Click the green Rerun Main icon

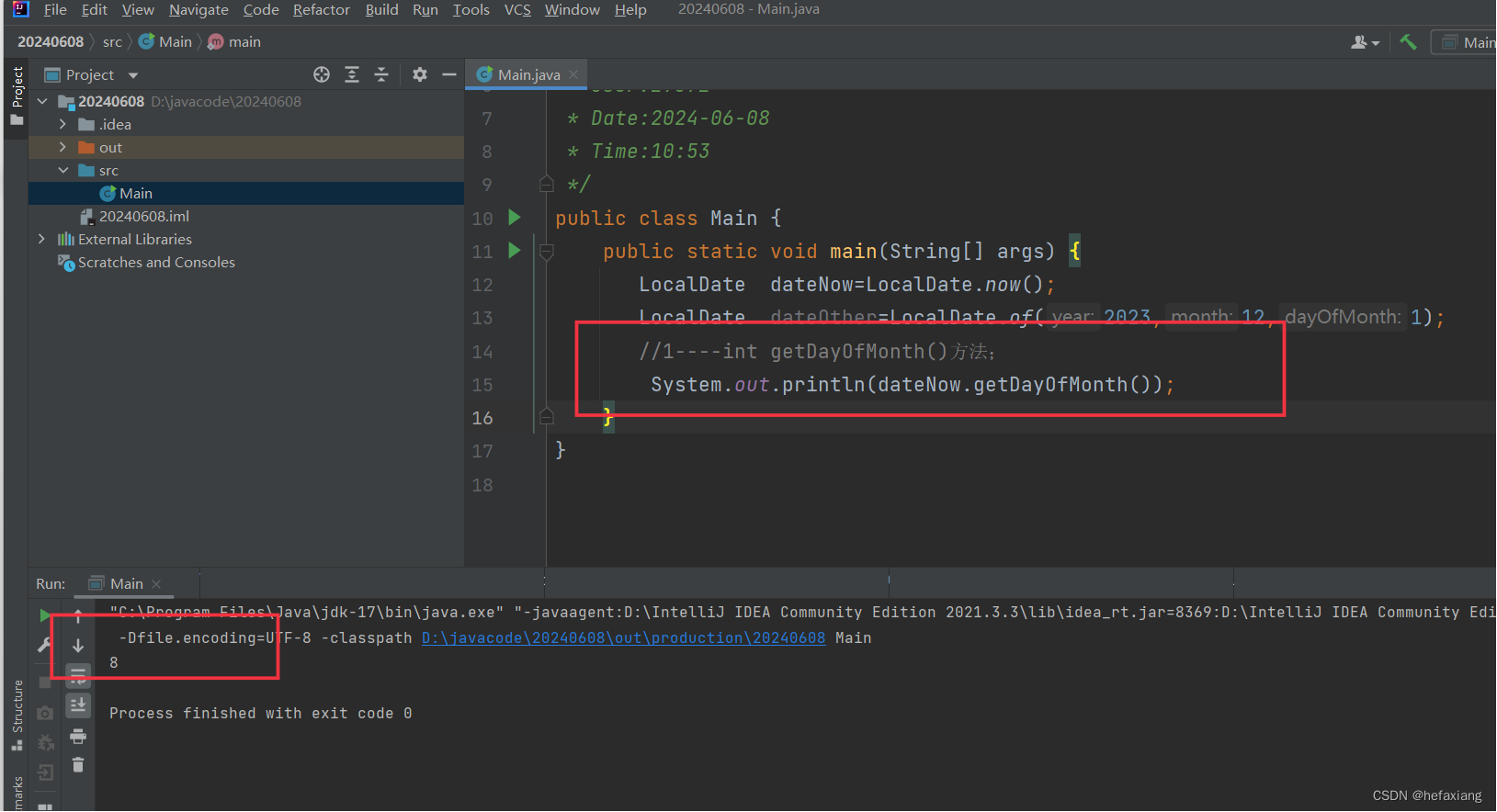pos(44,615)
